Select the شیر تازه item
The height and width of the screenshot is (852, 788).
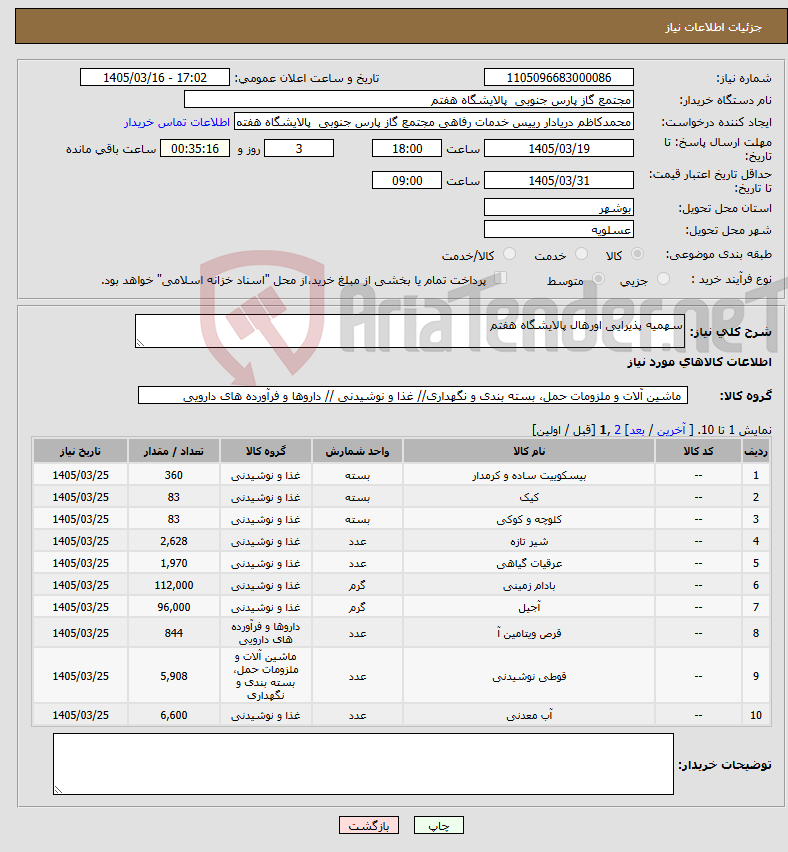529,541
